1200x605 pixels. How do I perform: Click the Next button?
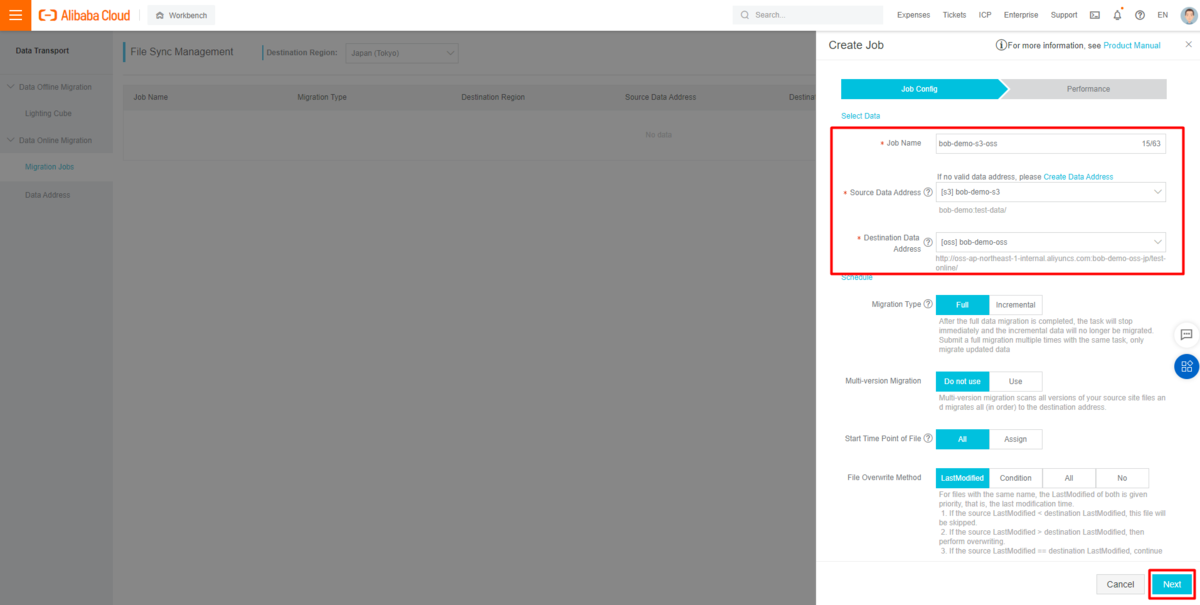click(1172, 584)
